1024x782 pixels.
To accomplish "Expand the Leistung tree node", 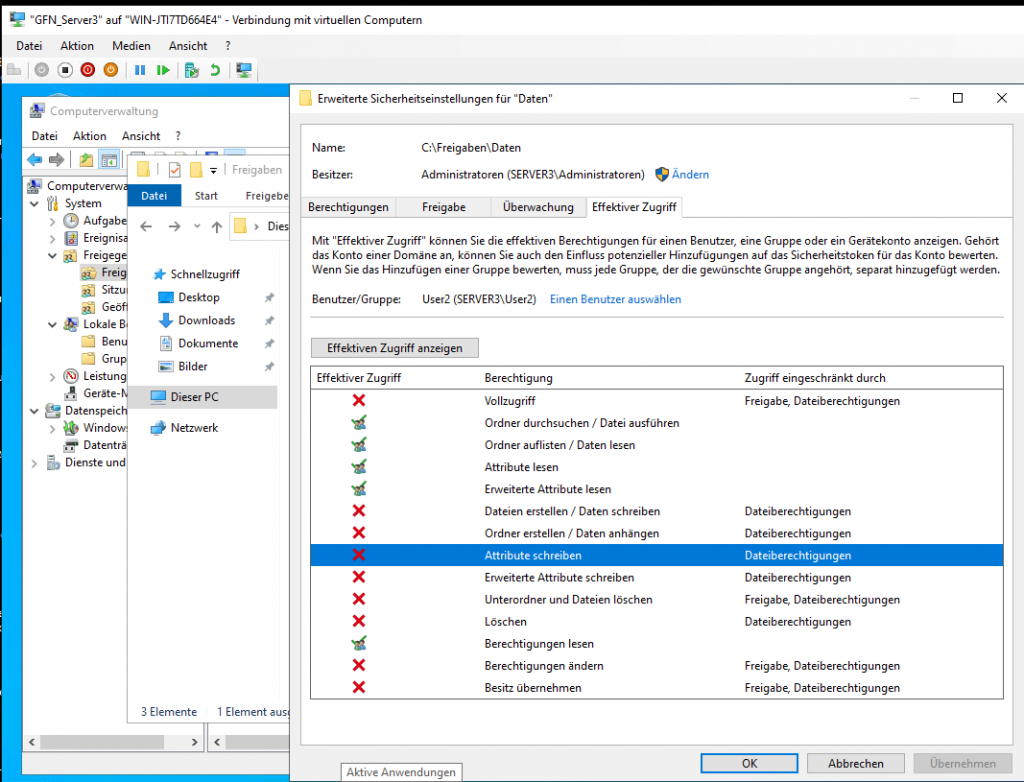I will tap(53, 376).
